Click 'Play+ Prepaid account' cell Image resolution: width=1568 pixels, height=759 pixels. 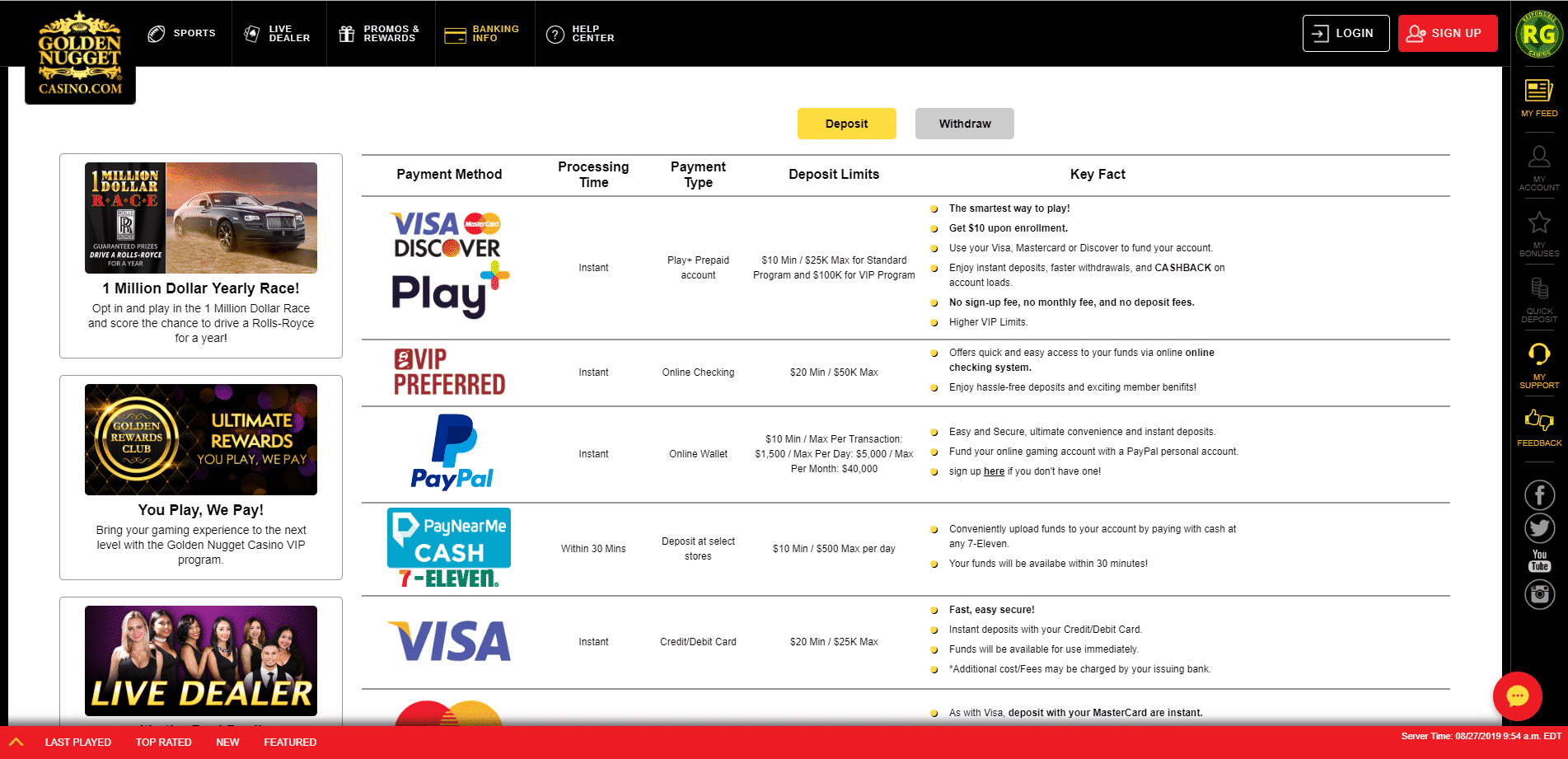[x=698, y=268]
